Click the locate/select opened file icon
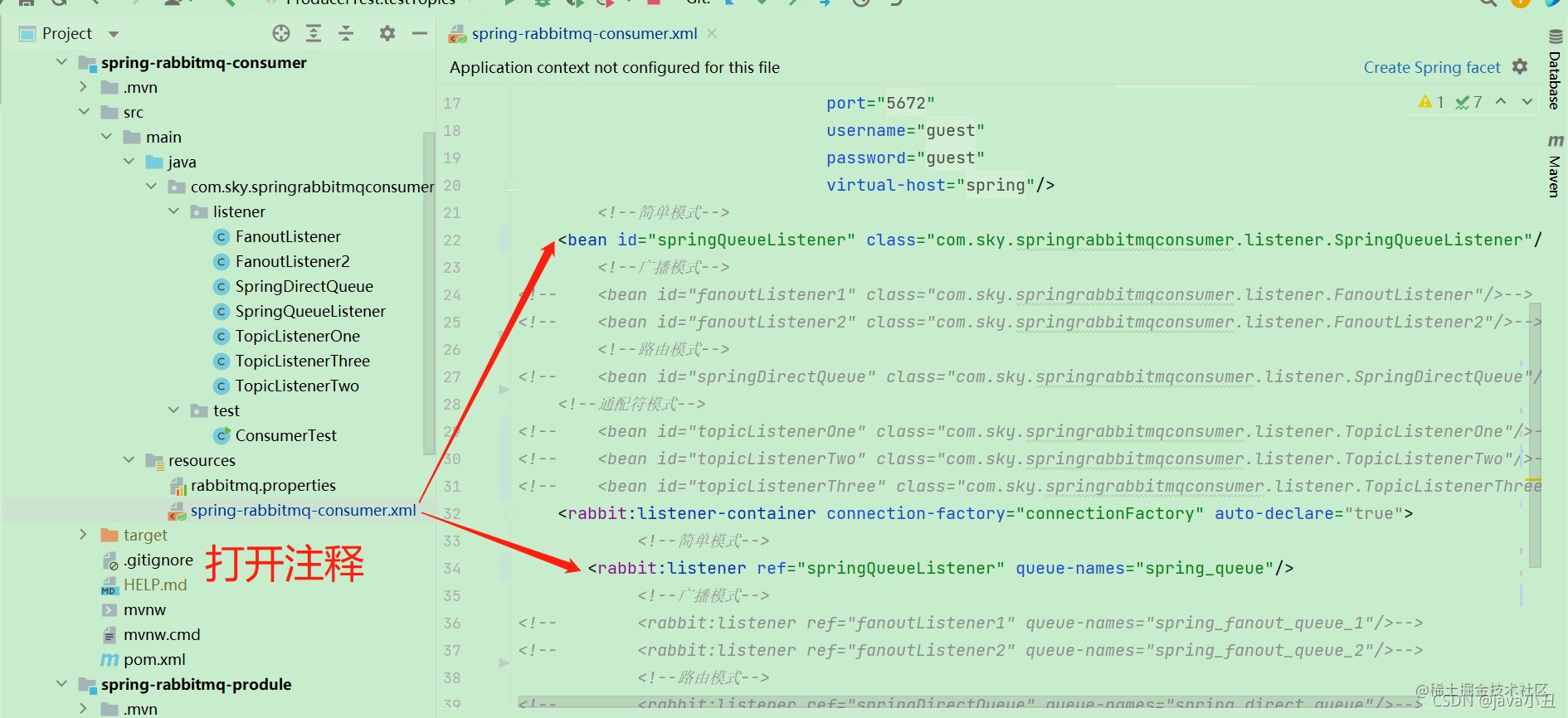The image size is (1568, 718). [281, 33]
